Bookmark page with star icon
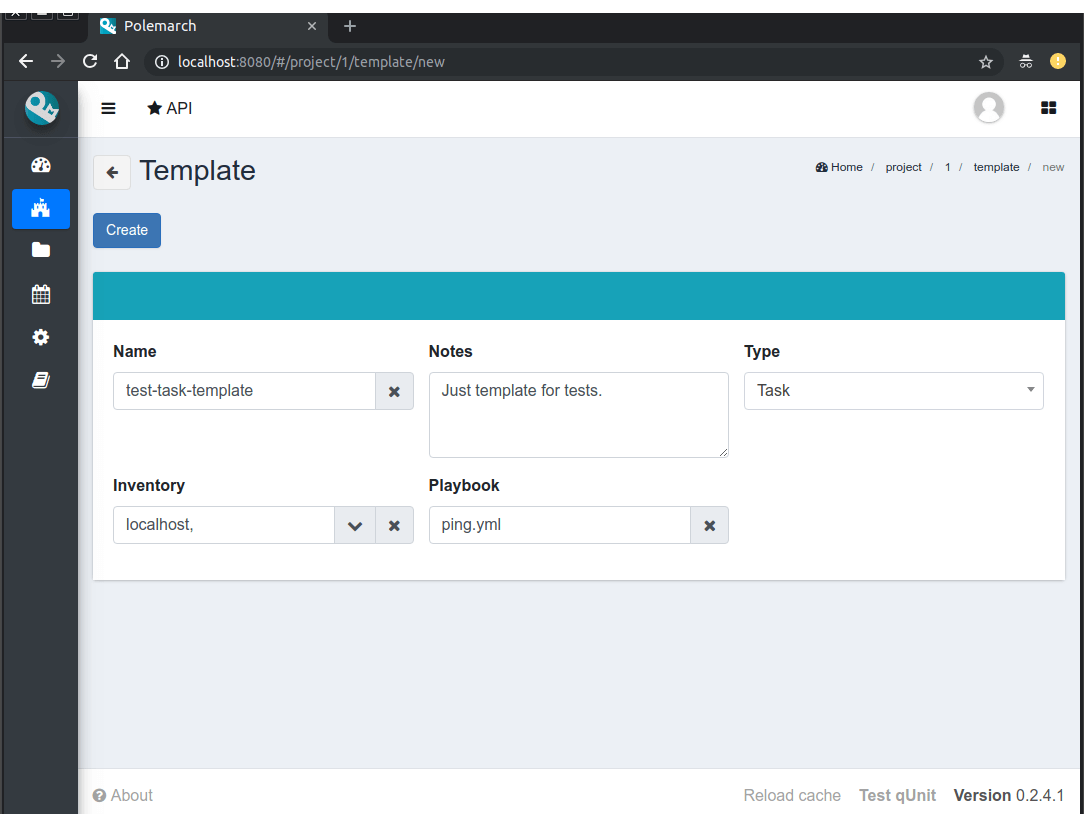The width and height of the screenshot is (1084, 827). [x=985, y=62]
